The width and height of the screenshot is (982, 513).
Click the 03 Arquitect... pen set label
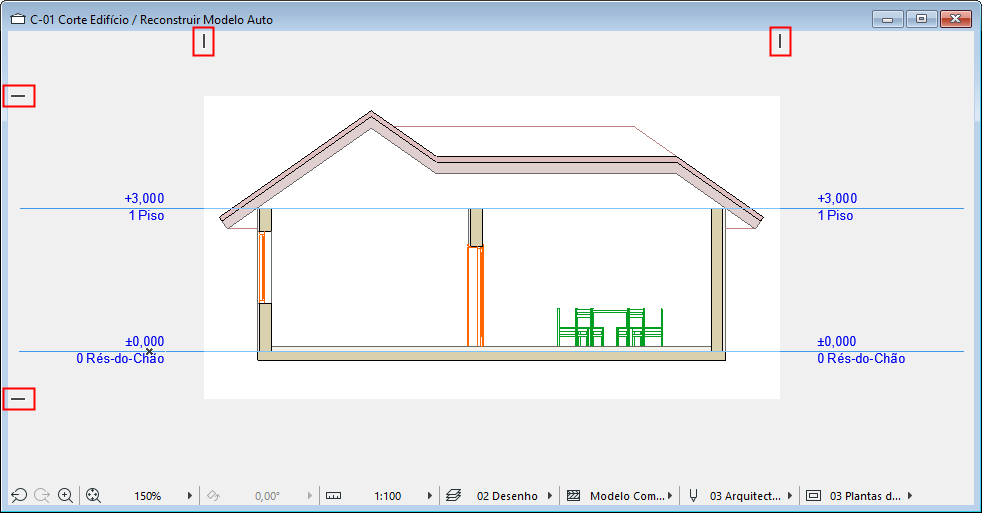click(x=745, y=496)
